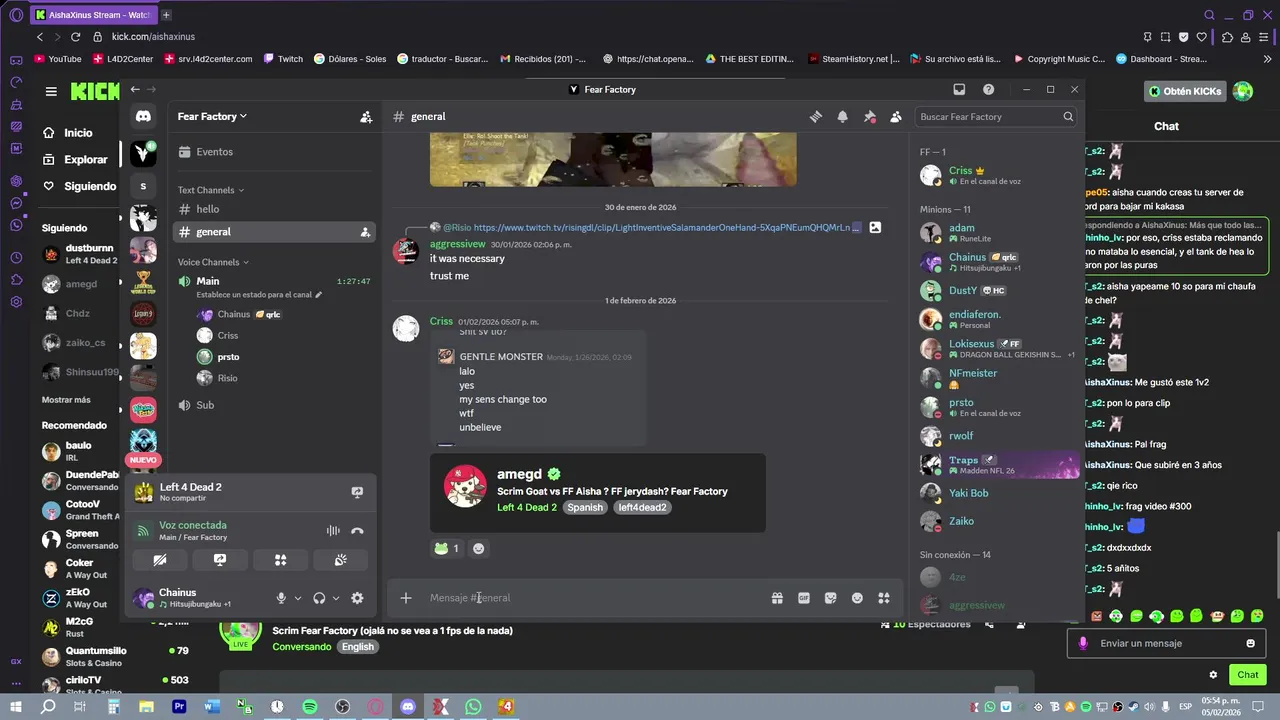Share your screen from voice panel

(220, 560)
